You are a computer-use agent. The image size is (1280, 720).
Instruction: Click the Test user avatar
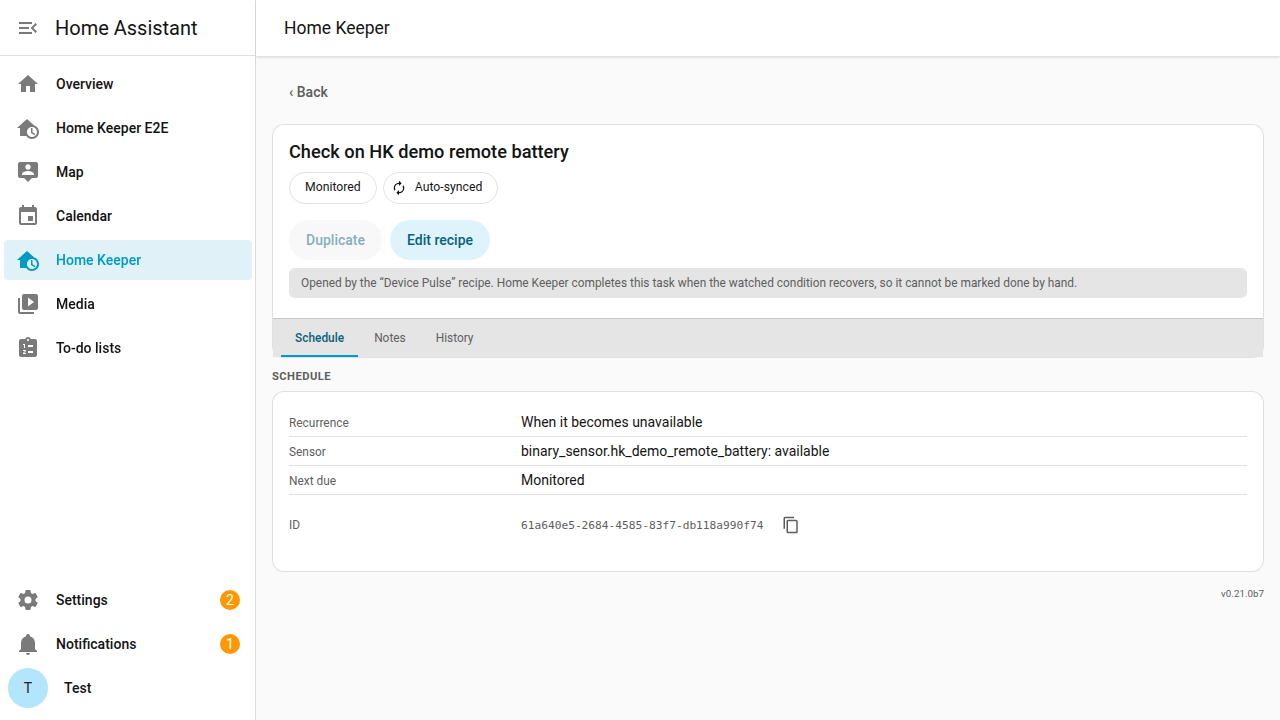point(28,688)
